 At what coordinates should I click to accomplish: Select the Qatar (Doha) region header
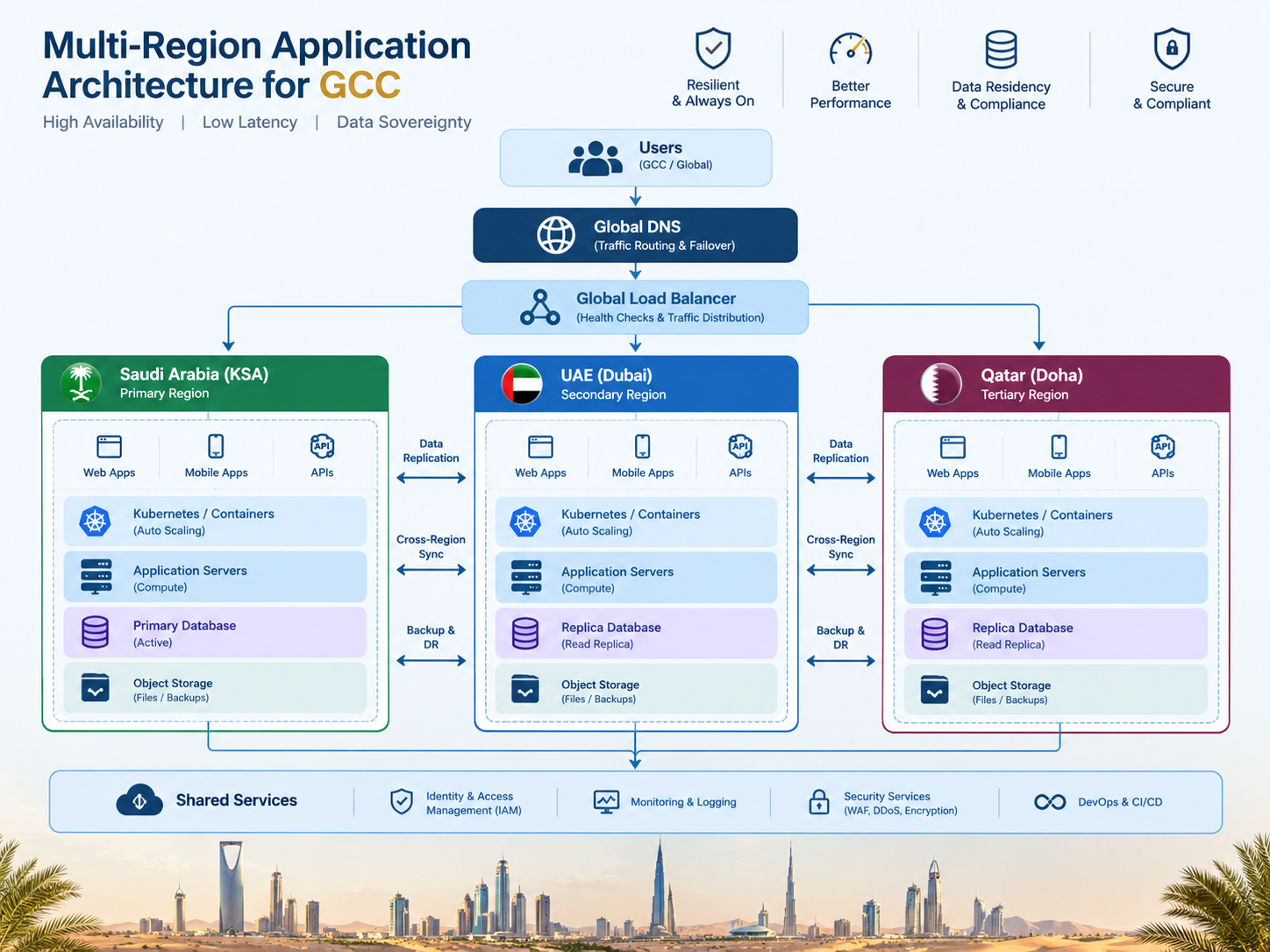[x=1056, y=384]
